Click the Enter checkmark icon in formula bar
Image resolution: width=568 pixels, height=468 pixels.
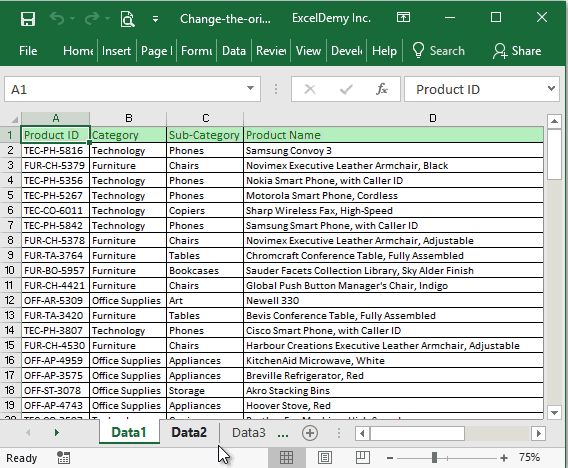[x=346, y=89]
